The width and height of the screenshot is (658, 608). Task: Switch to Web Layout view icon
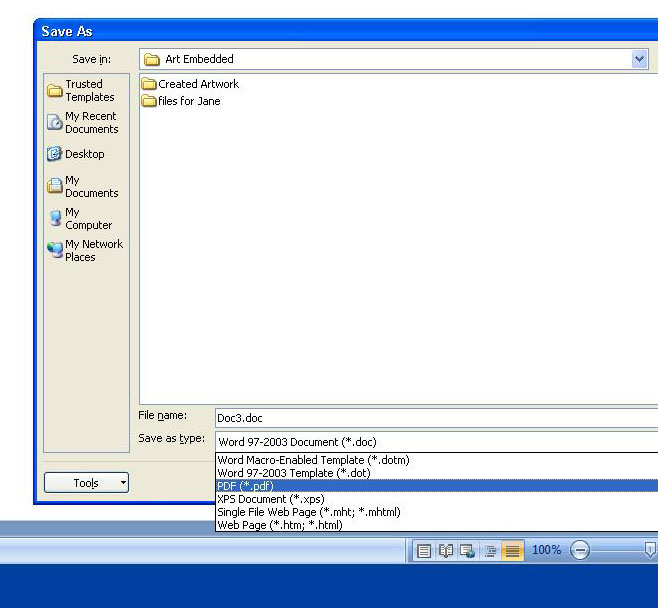pyautogui.click(x=467, y=550)
